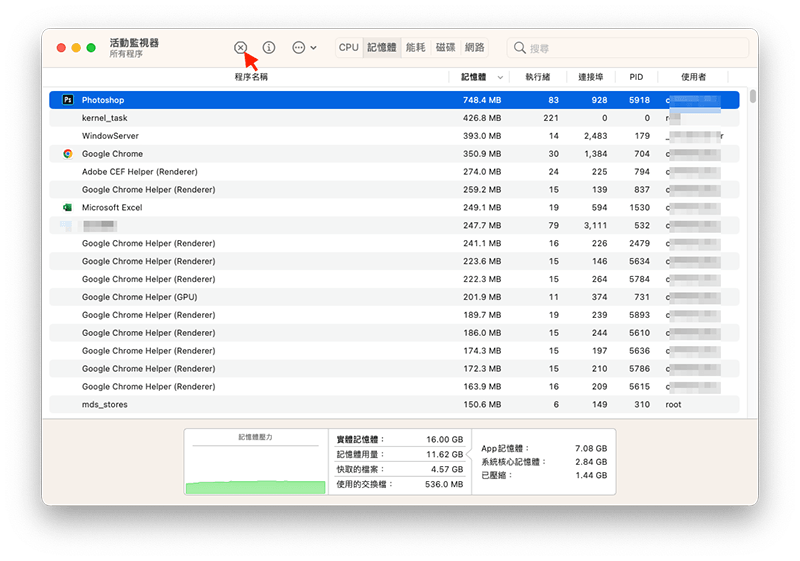The image size is (800, 561).
Task: Click the 使用的交換檔 536.0 MB entry
Action: (x=399, y=484)
